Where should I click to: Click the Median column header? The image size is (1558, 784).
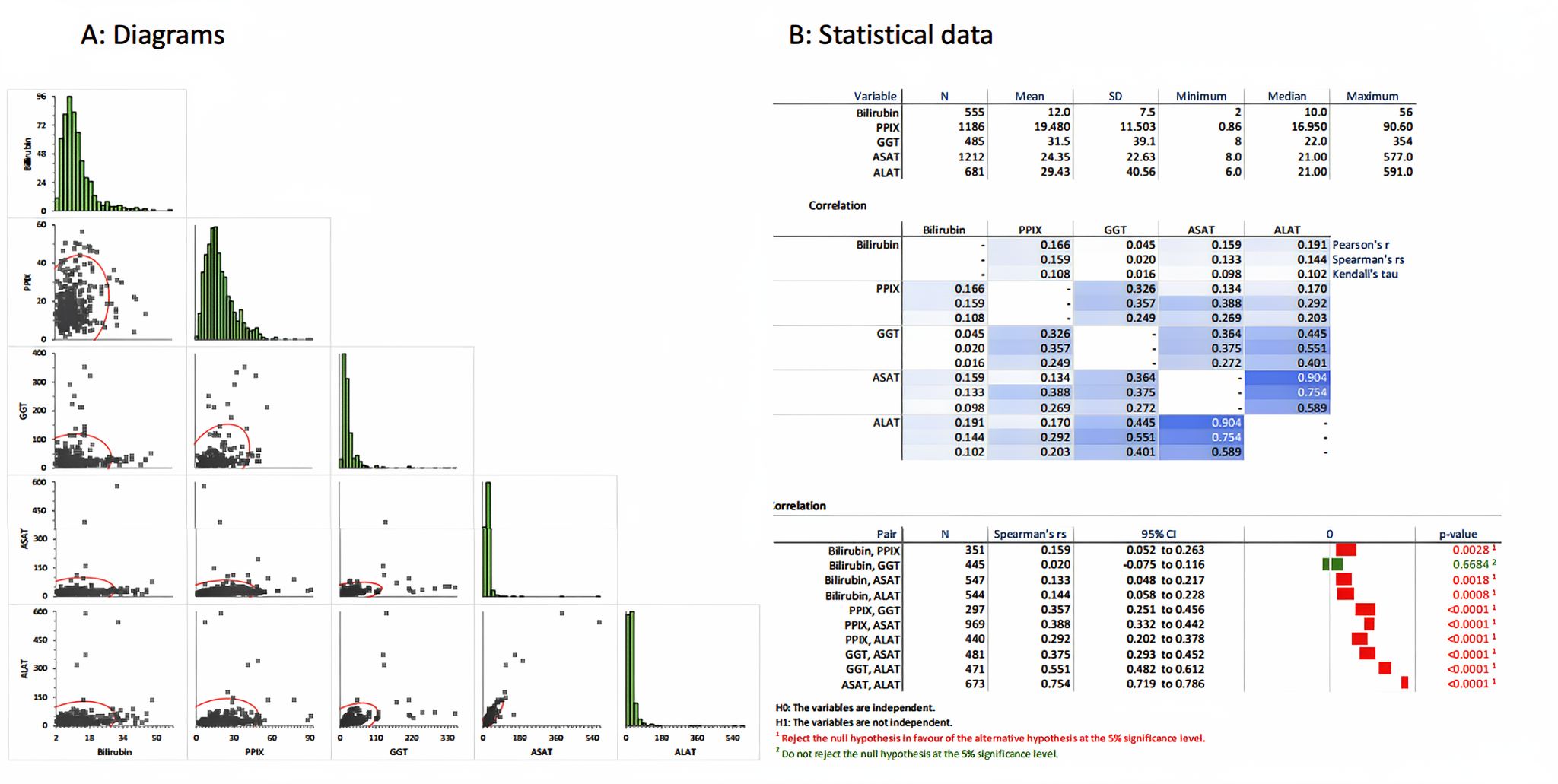(1286, 97)
